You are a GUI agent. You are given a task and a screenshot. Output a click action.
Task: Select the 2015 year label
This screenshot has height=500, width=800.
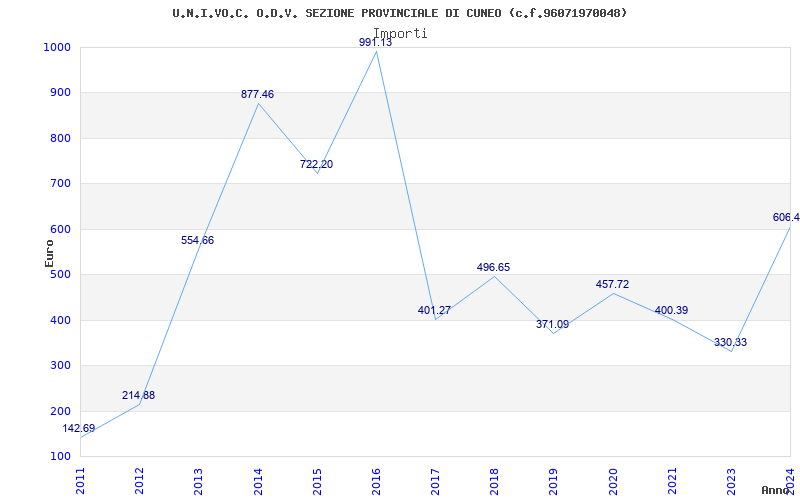(317, 482)
